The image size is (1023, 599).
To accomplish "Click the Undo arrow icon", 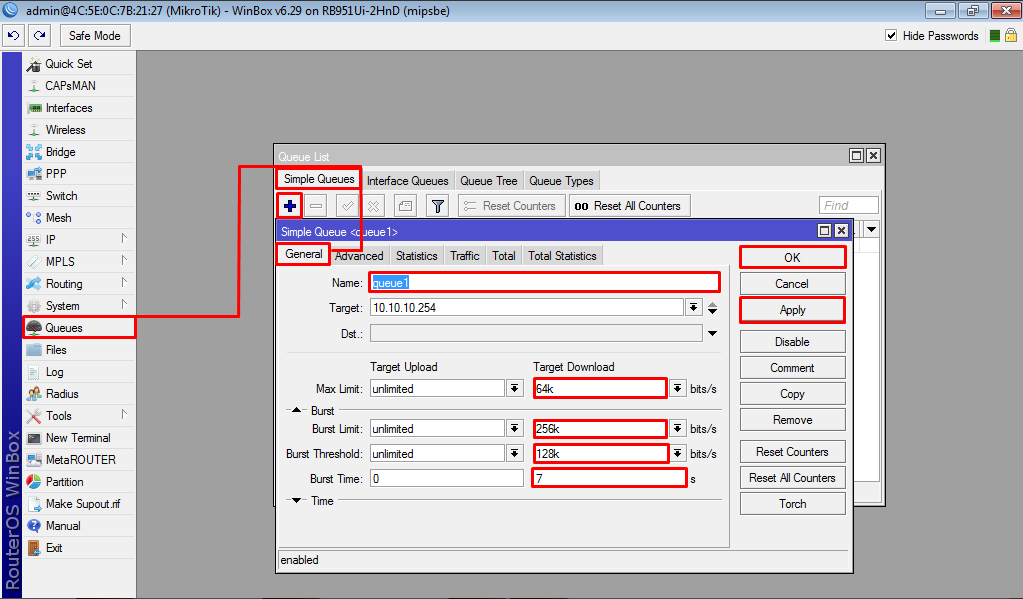I will 13,36.
